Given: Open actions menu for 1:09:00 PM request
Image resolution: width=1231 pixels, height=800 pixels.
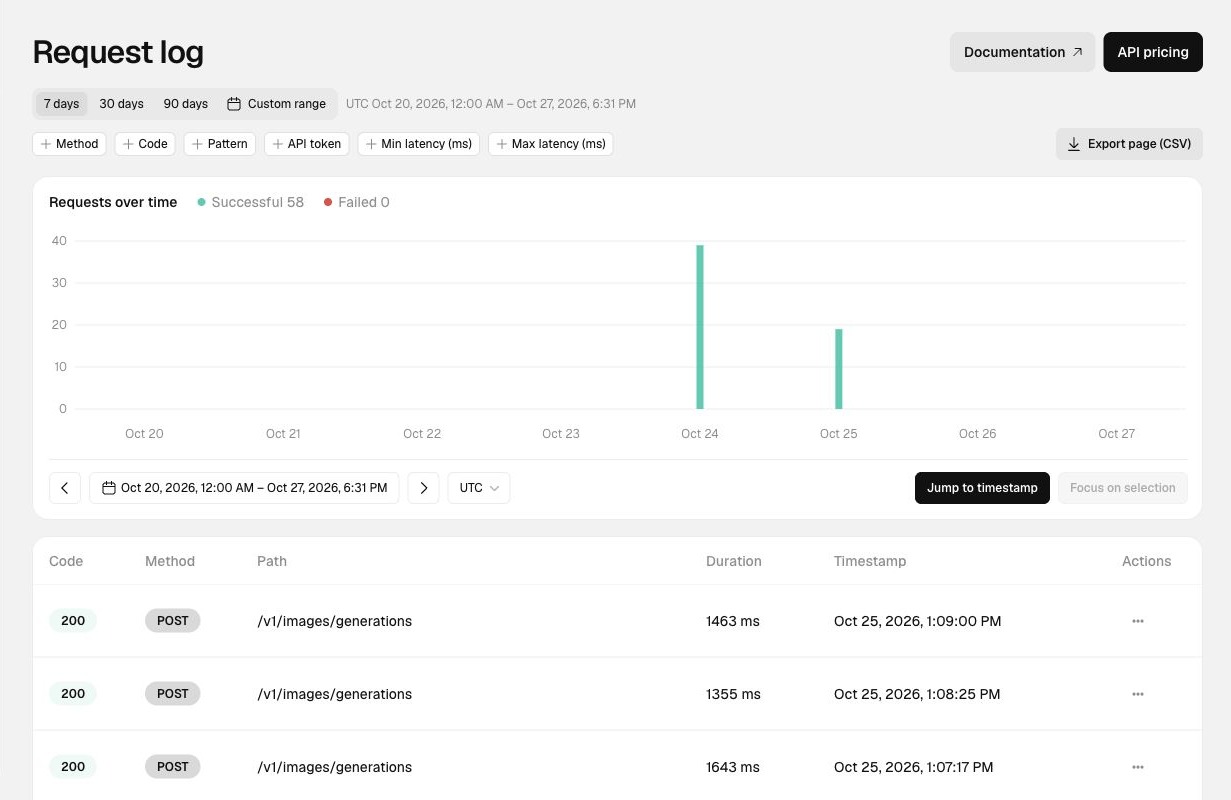Looking at the screenshot, I should click(1138, 621).
